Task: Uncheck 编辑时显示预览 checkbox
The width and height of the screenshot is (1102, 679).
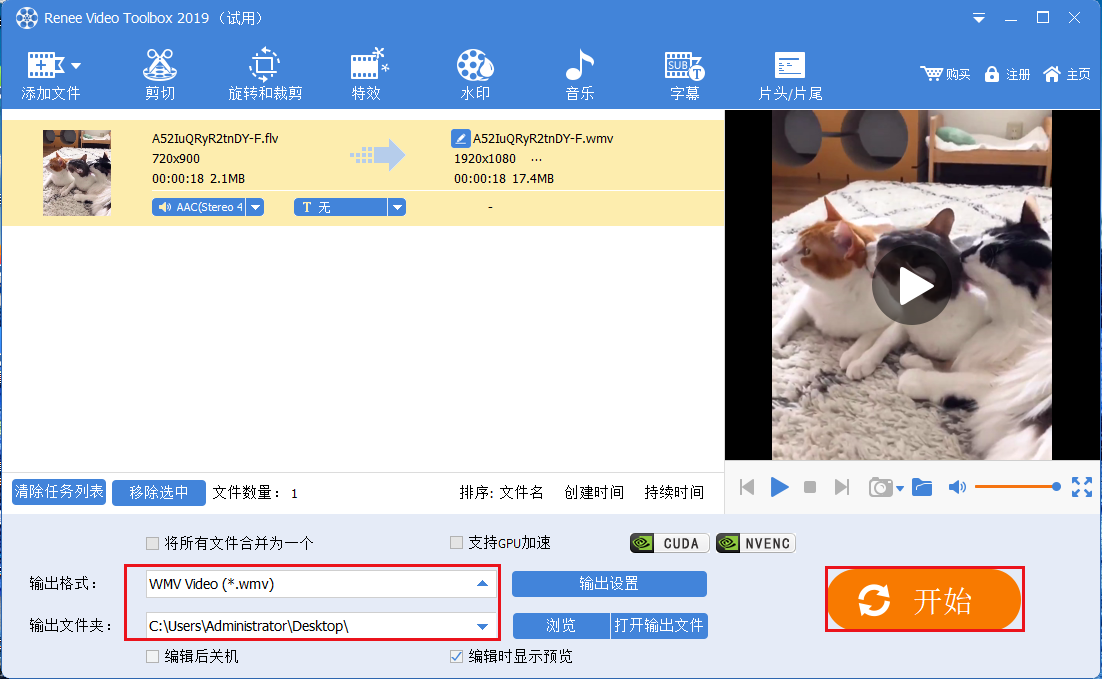Action: (x=457, y=657)
